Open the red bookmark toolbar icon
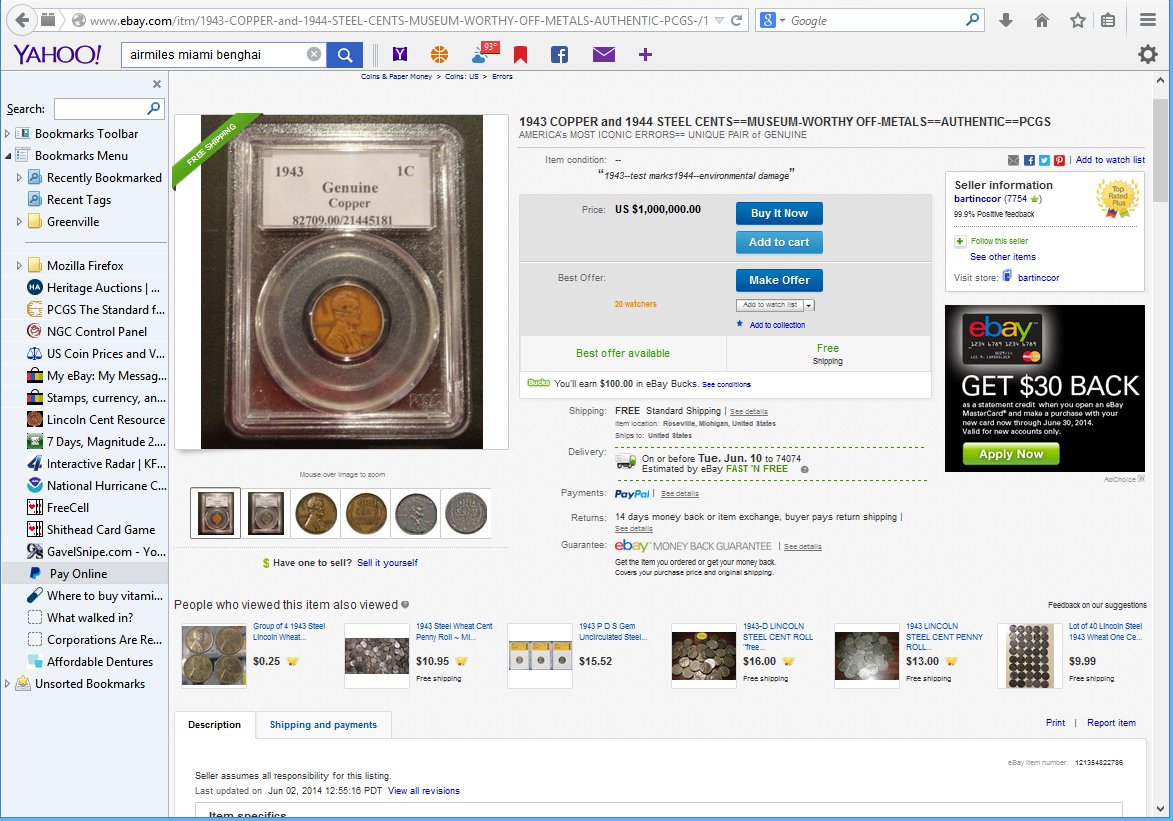 [x=521, y=54]
